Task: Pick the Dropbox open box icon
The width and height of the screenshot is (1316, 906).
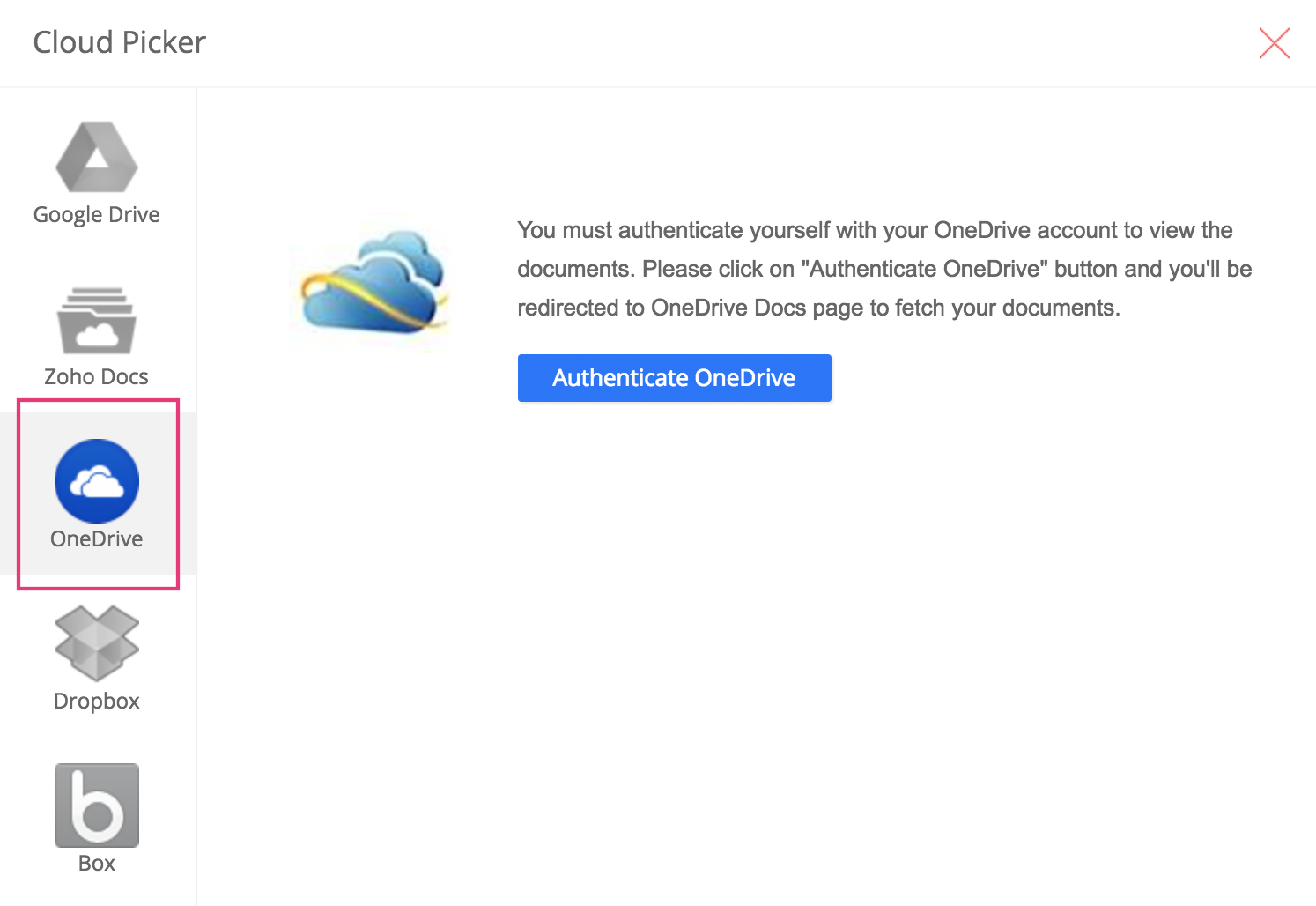Action: 97,642
